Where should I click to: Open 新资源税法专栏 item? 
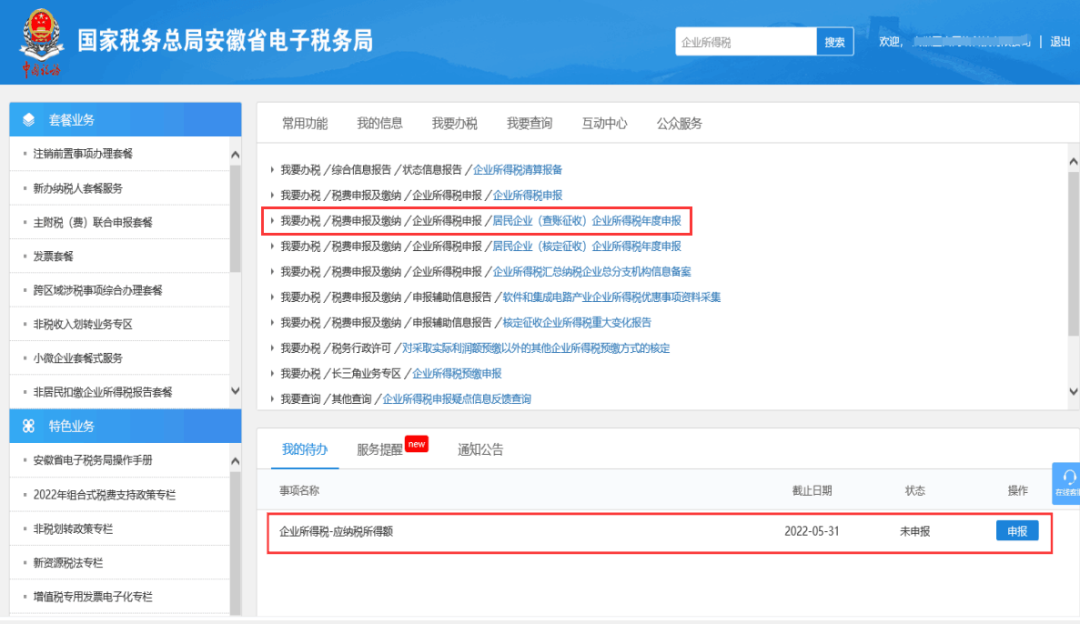(x=68, y=563)
